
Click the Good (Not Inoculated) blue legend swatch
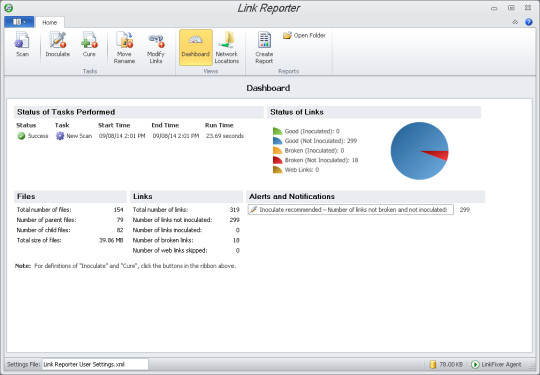pyautogui.click(x=278, y=141)
